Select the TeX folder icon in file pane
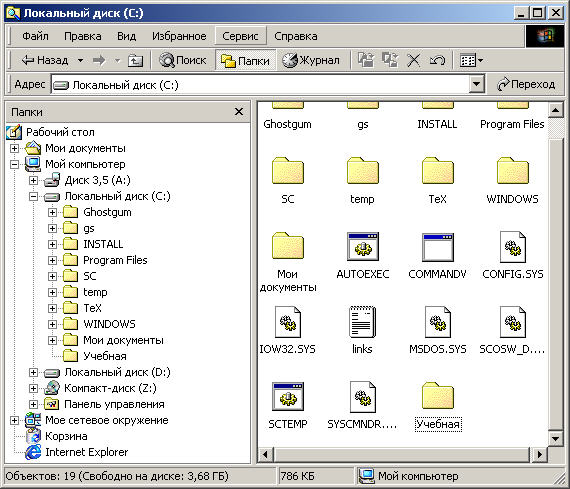 [437, 171]
